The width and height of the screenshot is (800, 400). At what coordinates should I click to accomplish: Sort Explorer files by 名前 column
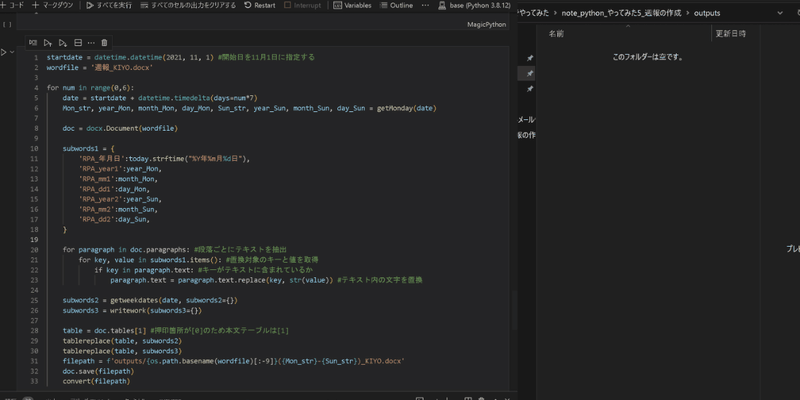click(x=556, y=34)
